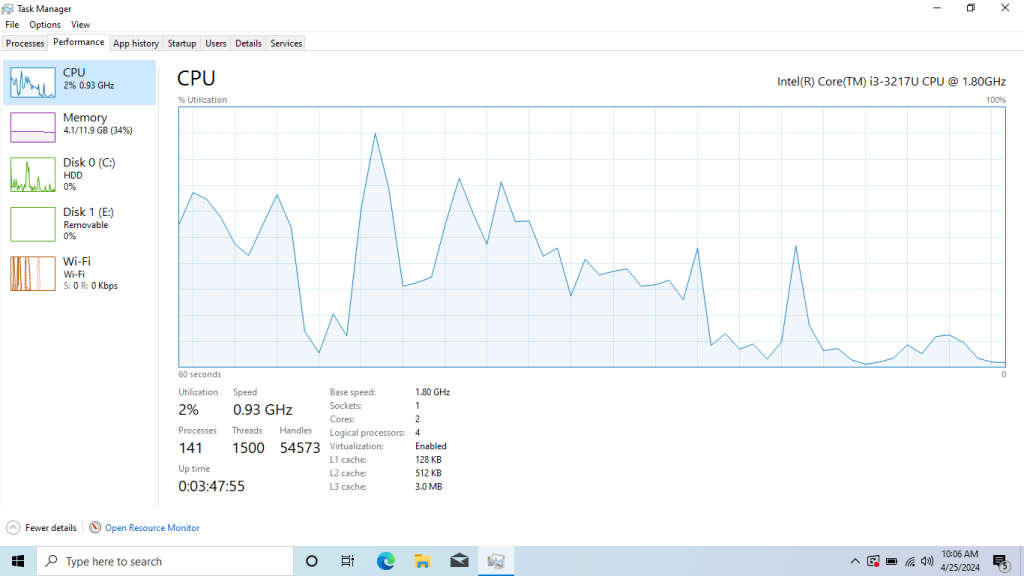This screenshot has height=576, width=1024.
Task: Click the volume icon in system tray
Action: click(925, 561)
